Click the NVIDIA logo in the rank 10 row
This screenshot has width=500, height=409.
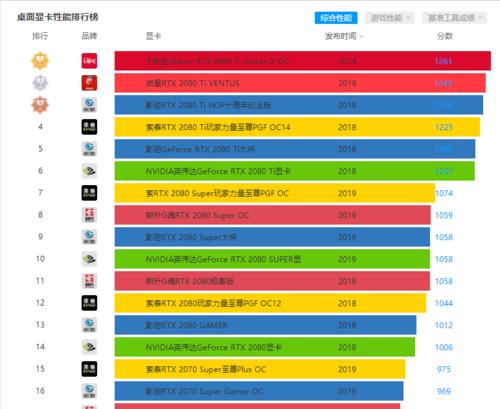point(89,259)
